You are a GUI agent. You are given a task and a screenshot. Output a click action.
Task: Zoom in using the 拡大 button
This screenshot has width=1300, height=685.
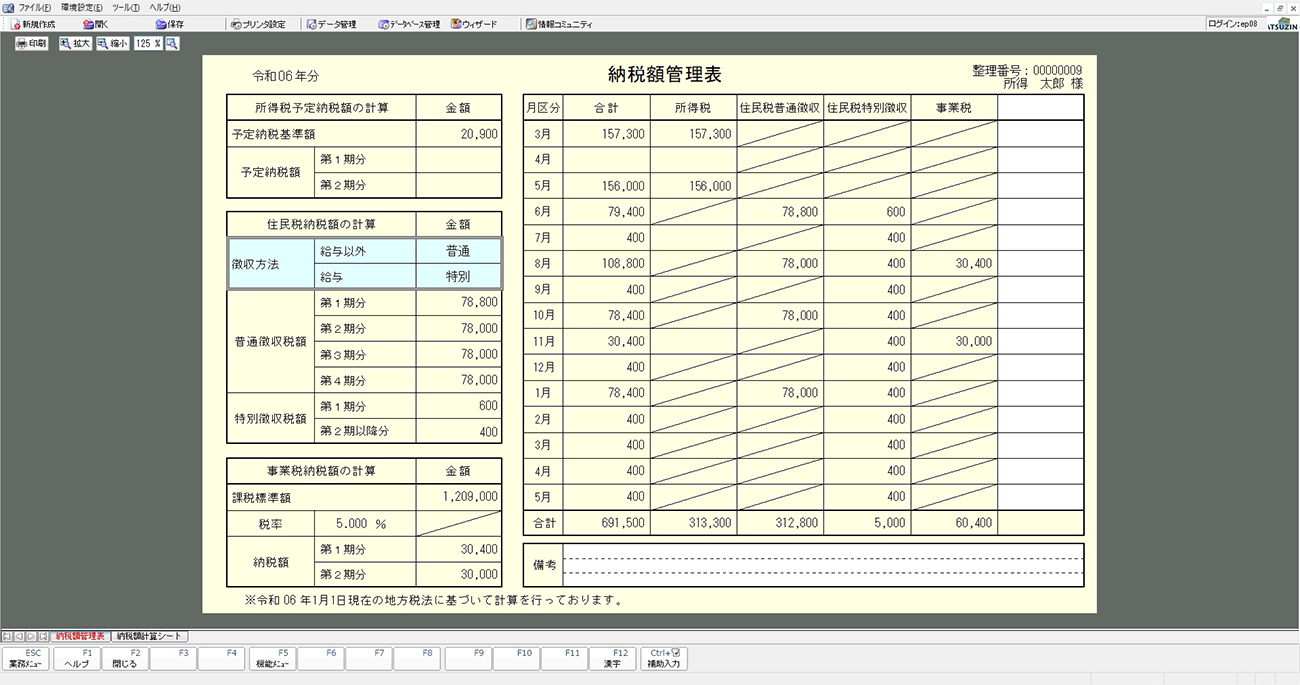(x=75, y=44)
